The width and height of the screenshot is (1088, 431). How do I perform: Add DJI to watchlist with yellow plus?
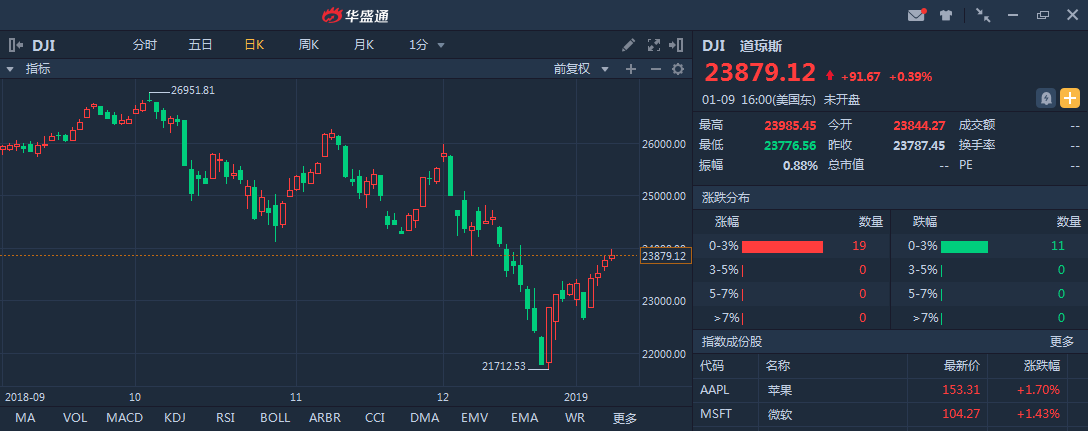point(1070,98)
